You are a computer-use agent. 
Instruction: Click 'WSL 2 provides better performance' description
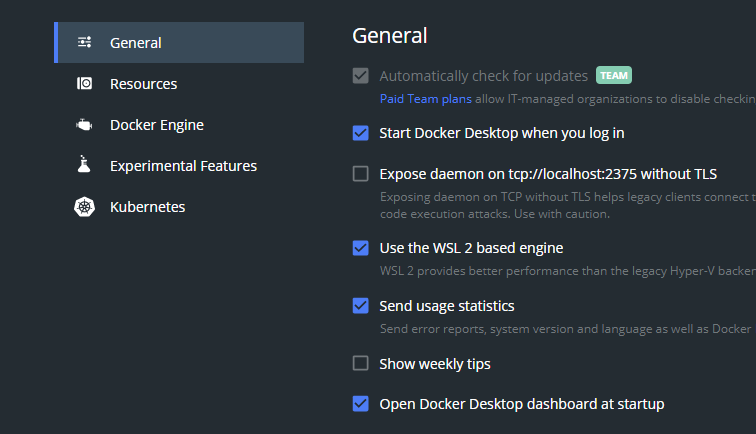568,271
